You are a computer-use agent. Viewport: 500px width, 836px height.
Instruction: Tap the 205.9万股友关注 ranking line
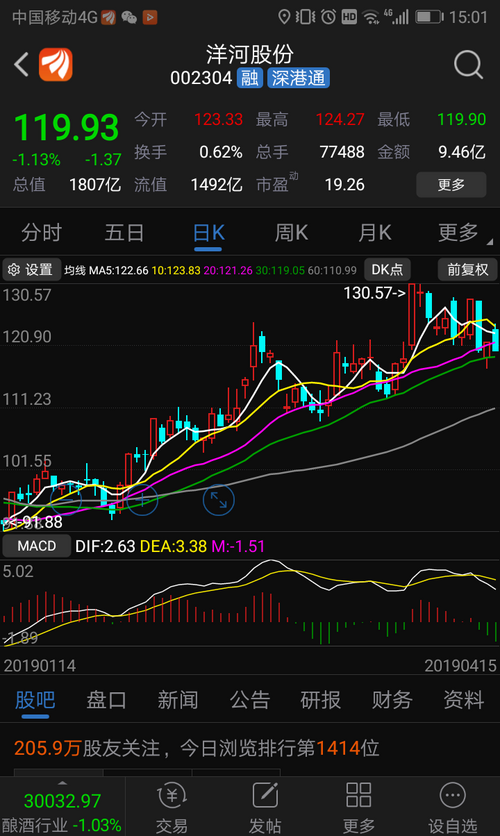(x=197, y=748)
